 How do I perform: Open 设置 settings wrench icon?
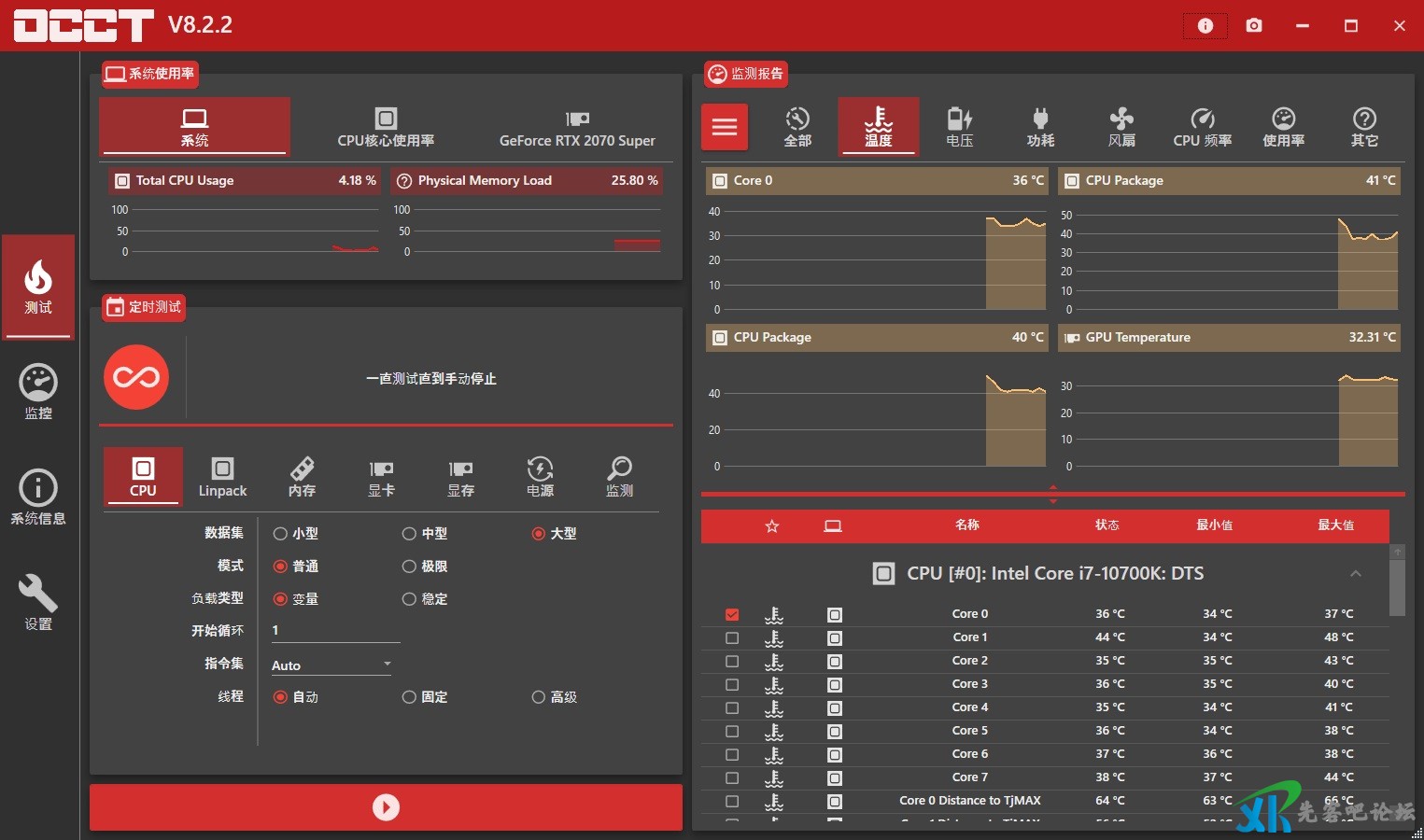point(38,603)
